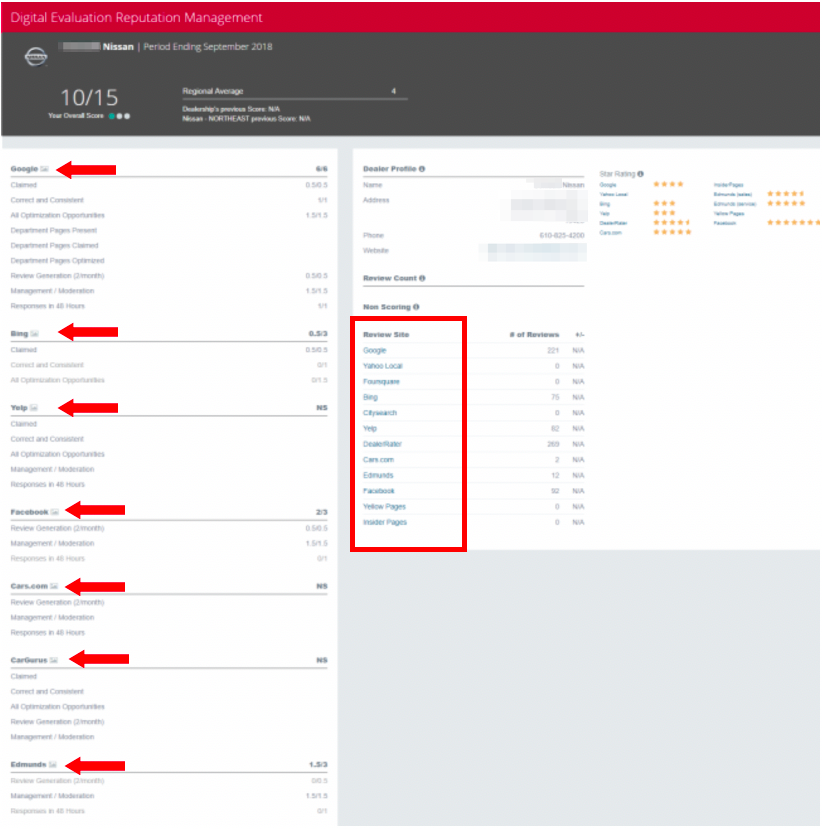Click the info icon next to Non Scoring

[416, 307]
